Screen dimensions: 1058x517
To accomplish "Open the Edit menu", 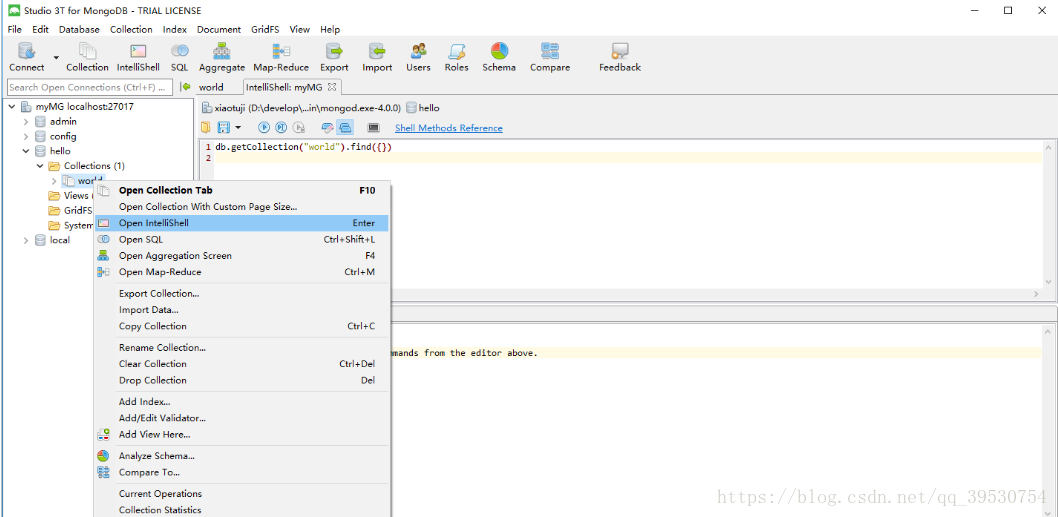I will pos(40,30).
